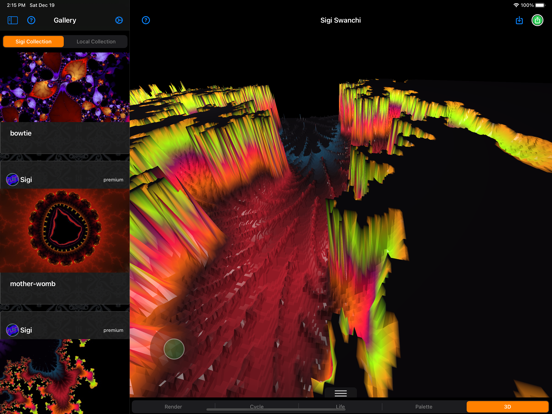Tap the Gallery header title
The image size is (552, 414).
click(65, 20)
